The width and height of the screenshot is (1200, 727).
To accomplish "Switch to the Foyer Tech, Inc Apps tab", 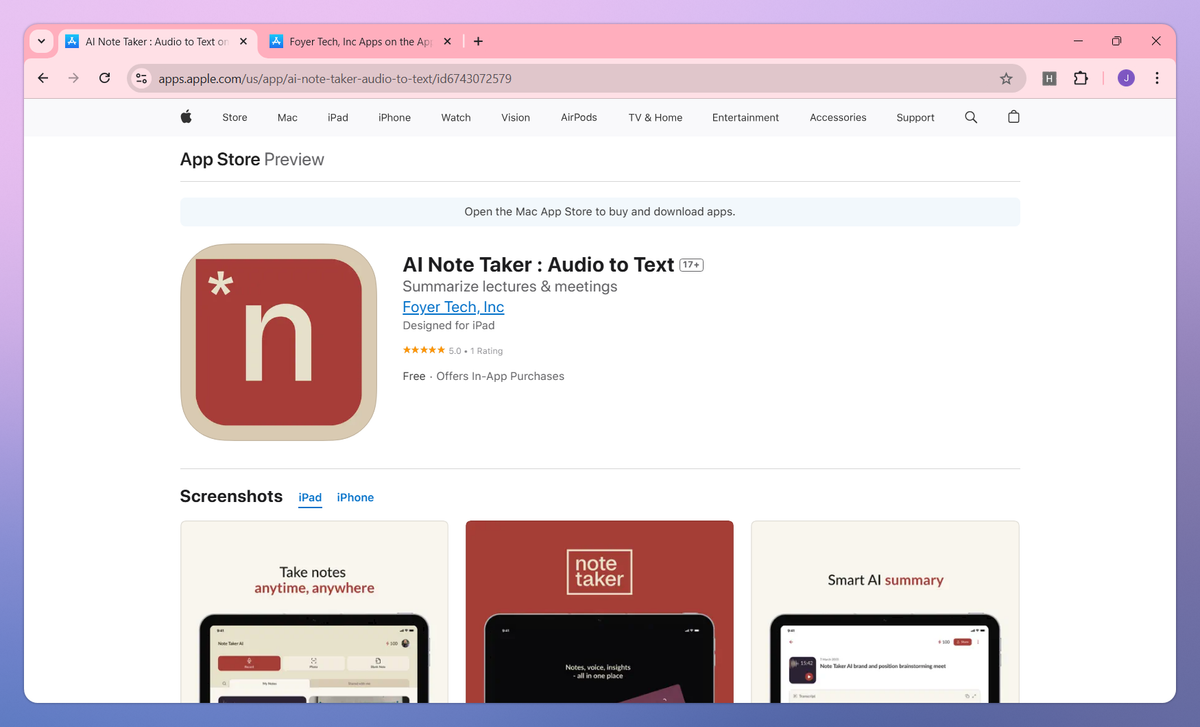I will point(360,42).
